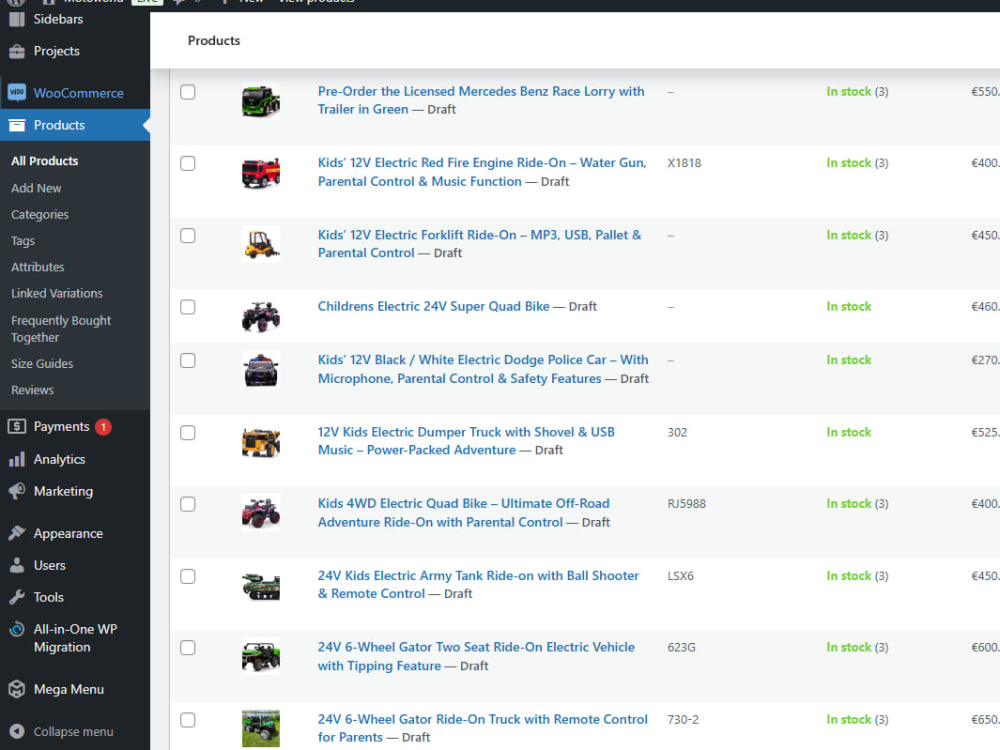Click the All-in-One WP Migration icon
Screen dimensions: 1000x750
pyautogui.click(x=17, y=629)
